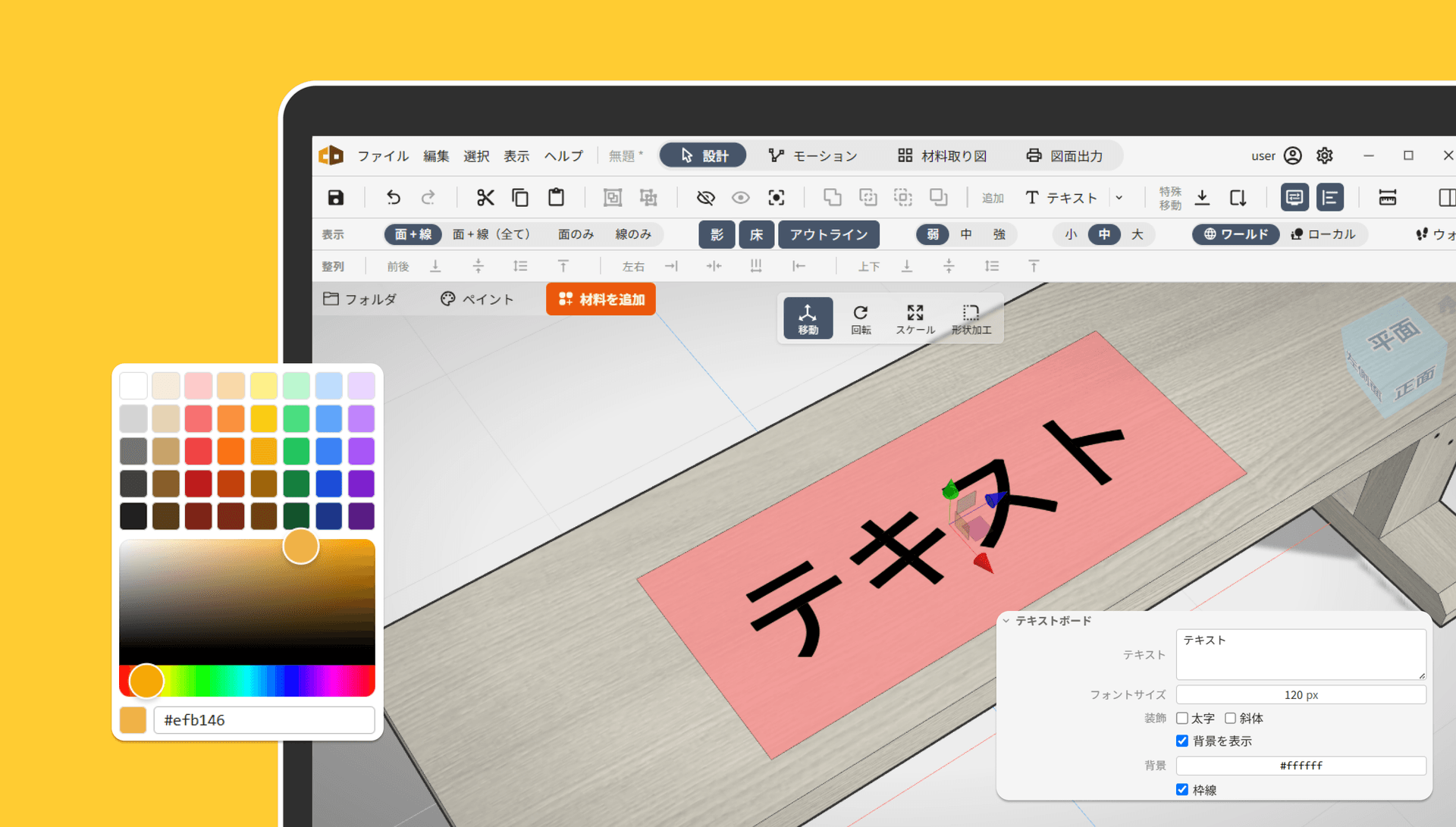Redo the last undone action
The height and width of the screenshot is (827, 1456).
(428, 198)
